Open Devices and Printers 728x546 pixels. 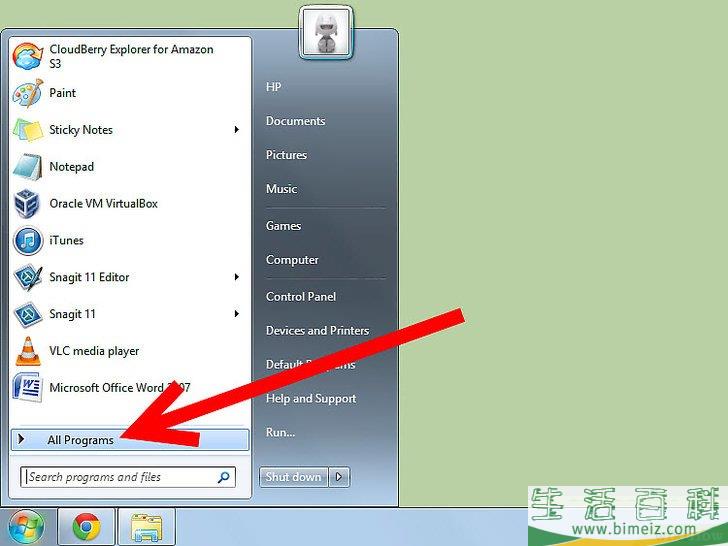click(318, 331)
